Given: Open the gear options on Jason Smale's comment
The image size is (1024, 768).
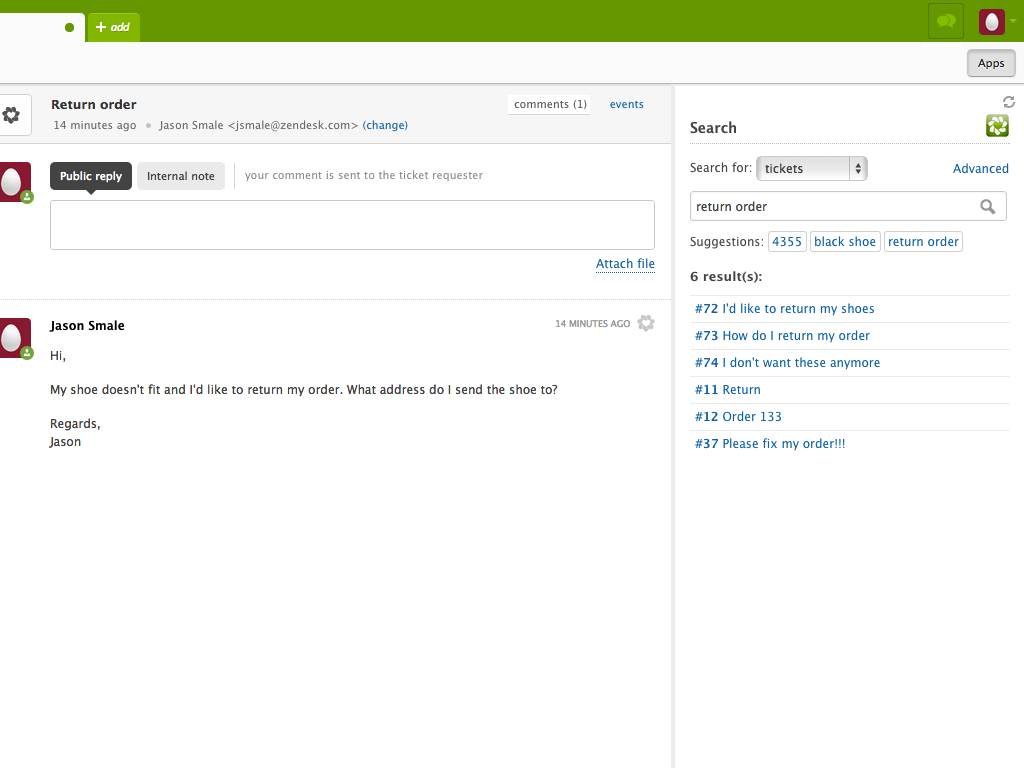Looking at the screenshot, I should coord(646,323).
